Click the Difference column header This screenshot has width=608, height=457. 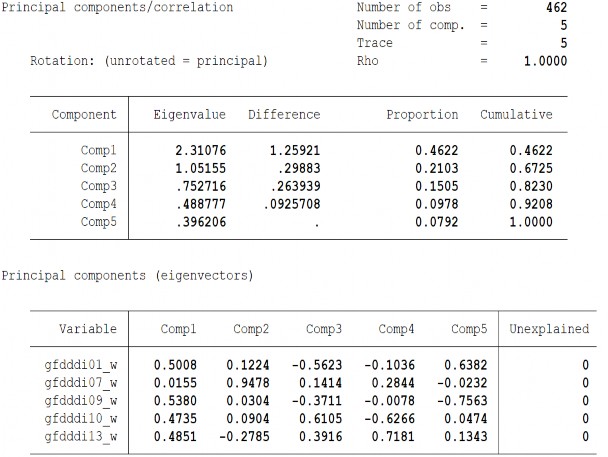[283, 114]
